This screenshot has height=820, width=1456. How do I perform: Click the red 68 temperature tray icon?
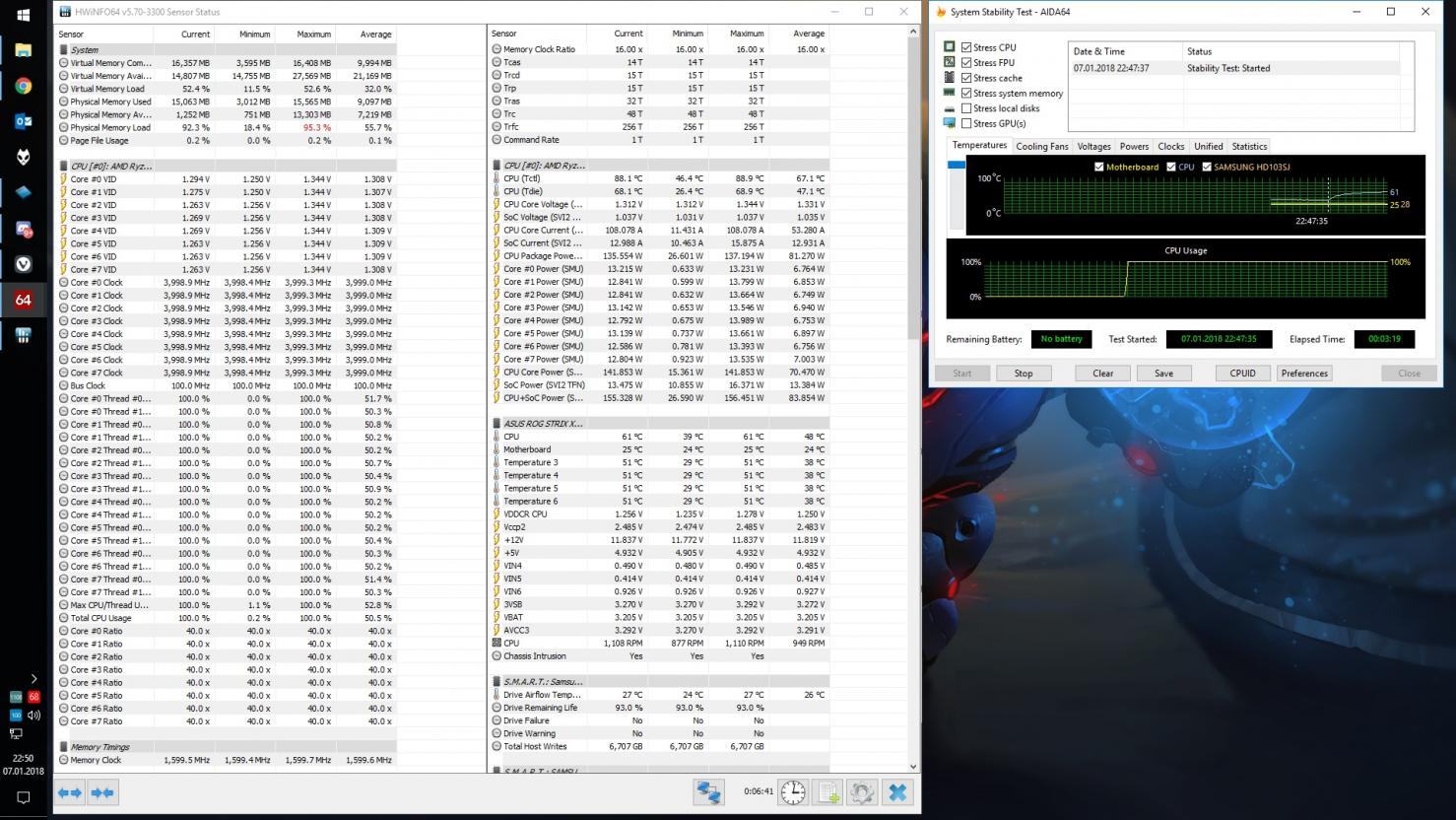tap(33, 697)
